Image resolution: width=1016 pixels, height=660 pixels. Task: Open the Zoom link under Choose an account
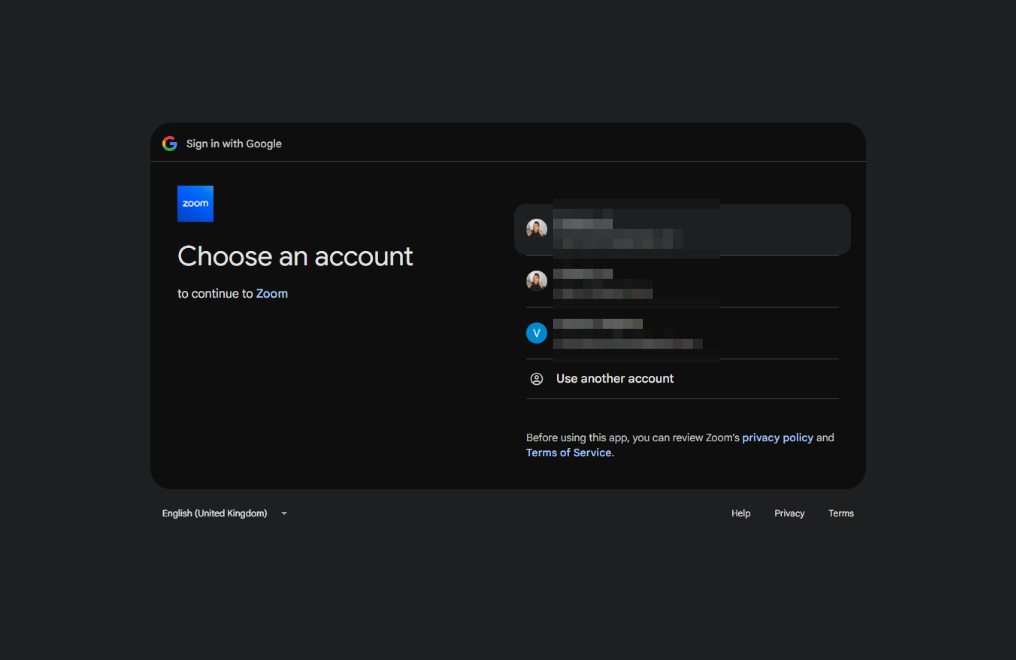tap(271, 293)
